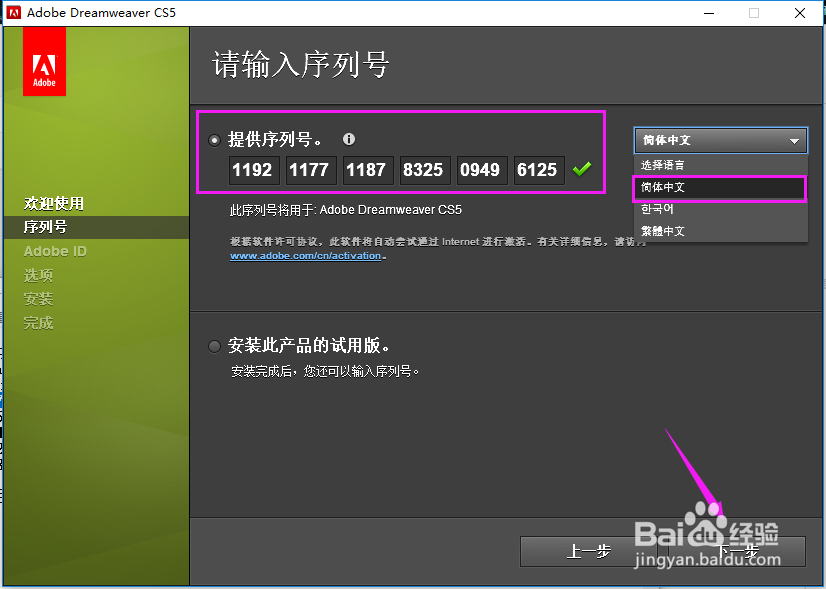The width and height of the screenshot is (826, 589).
Task: Click the 欢迎使用 step in the sidebar
Action: coord(54,203)
